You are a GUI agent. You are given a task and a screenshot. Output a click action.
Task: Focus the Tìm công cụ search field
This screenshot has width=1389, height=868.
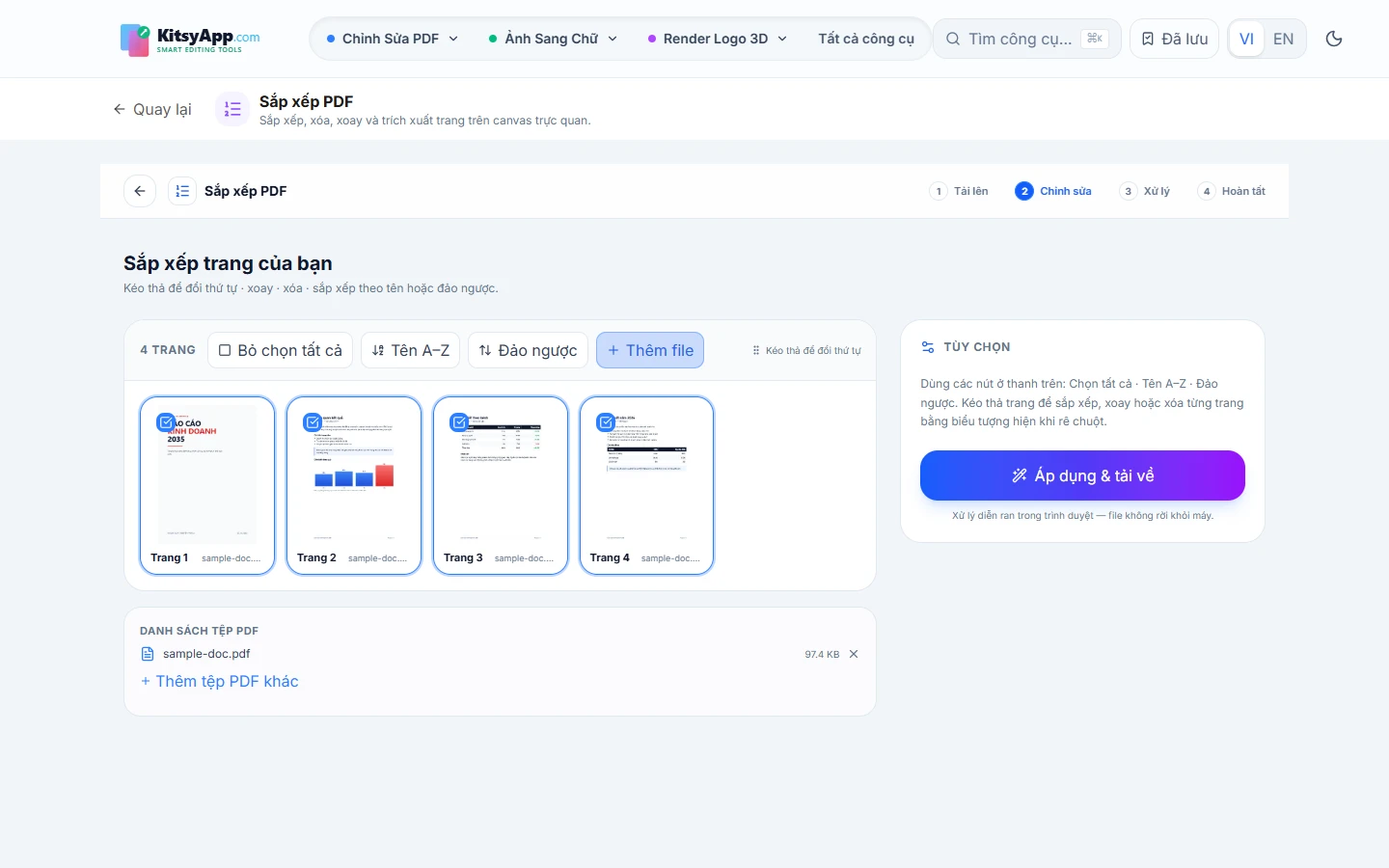click(x=1026, y=39)
